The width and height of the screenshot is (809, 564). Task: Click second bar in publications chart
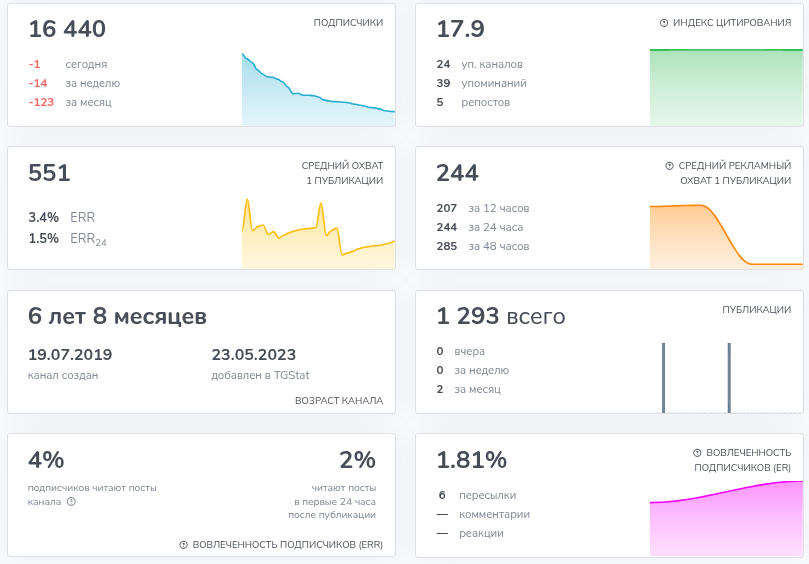pos(729,378)
